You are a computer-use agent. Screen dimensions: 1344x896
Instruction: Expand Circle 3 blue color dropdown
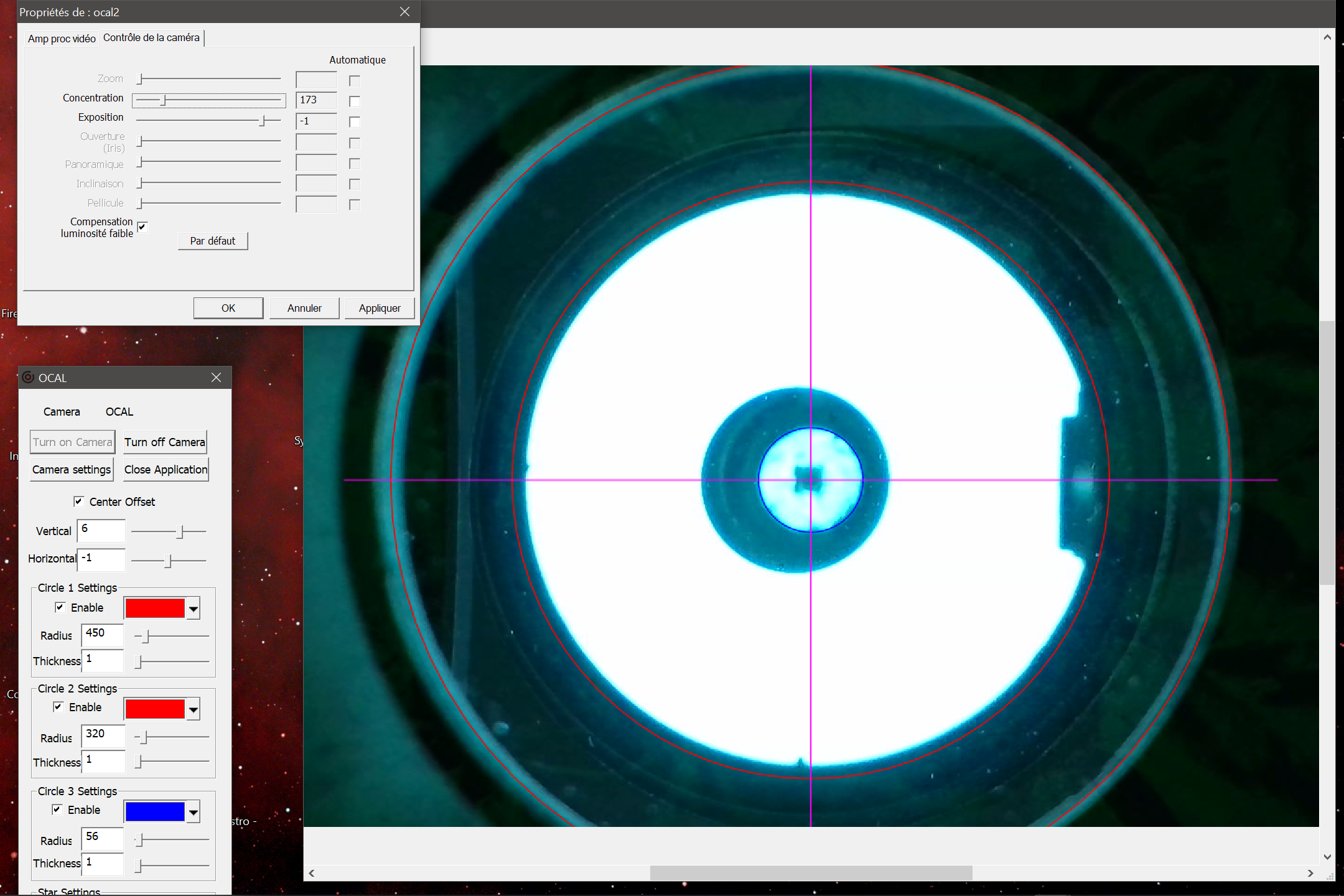coord(194,812)
